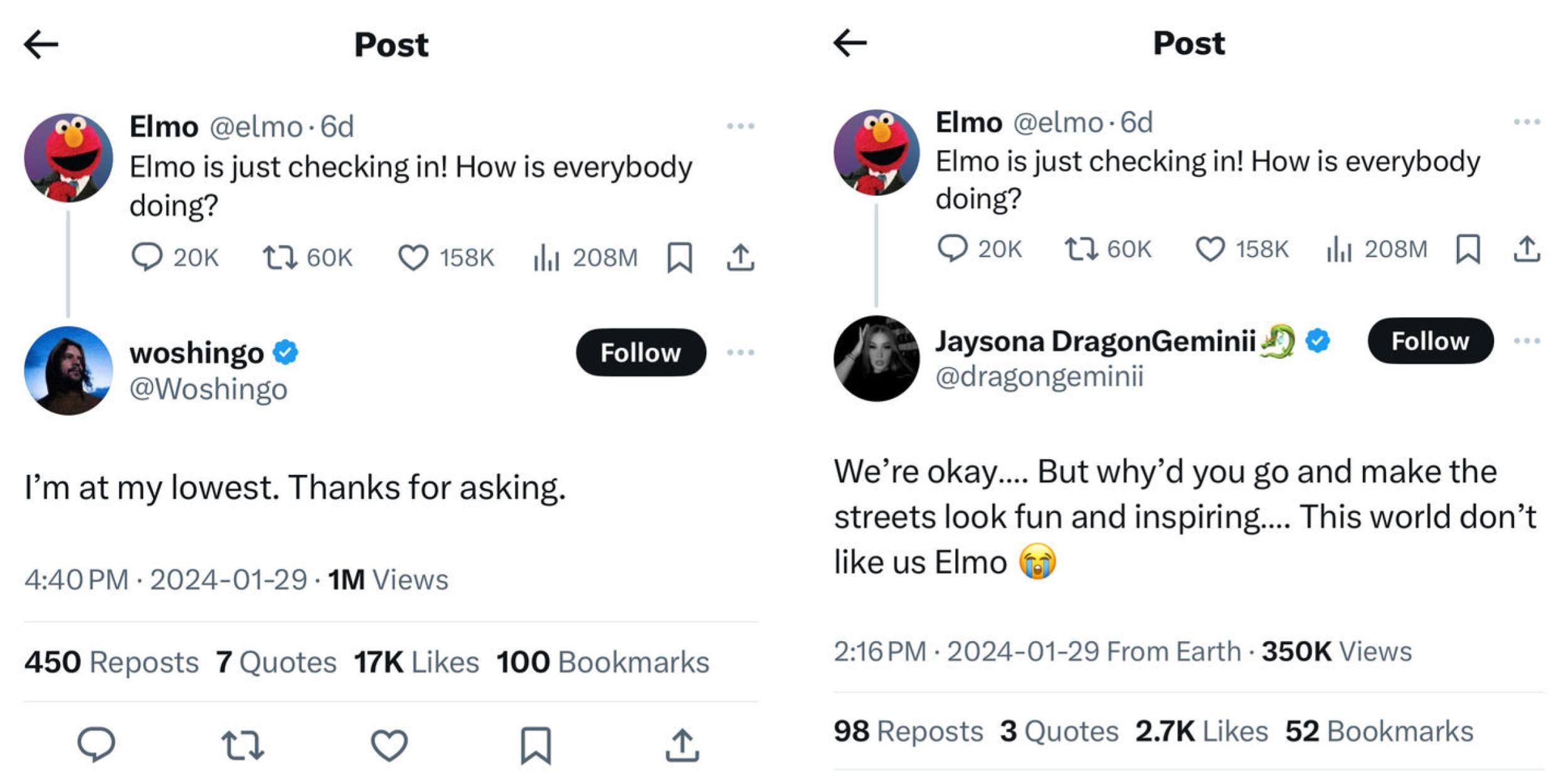Follow the woshingo account

(x=640, y=352)
